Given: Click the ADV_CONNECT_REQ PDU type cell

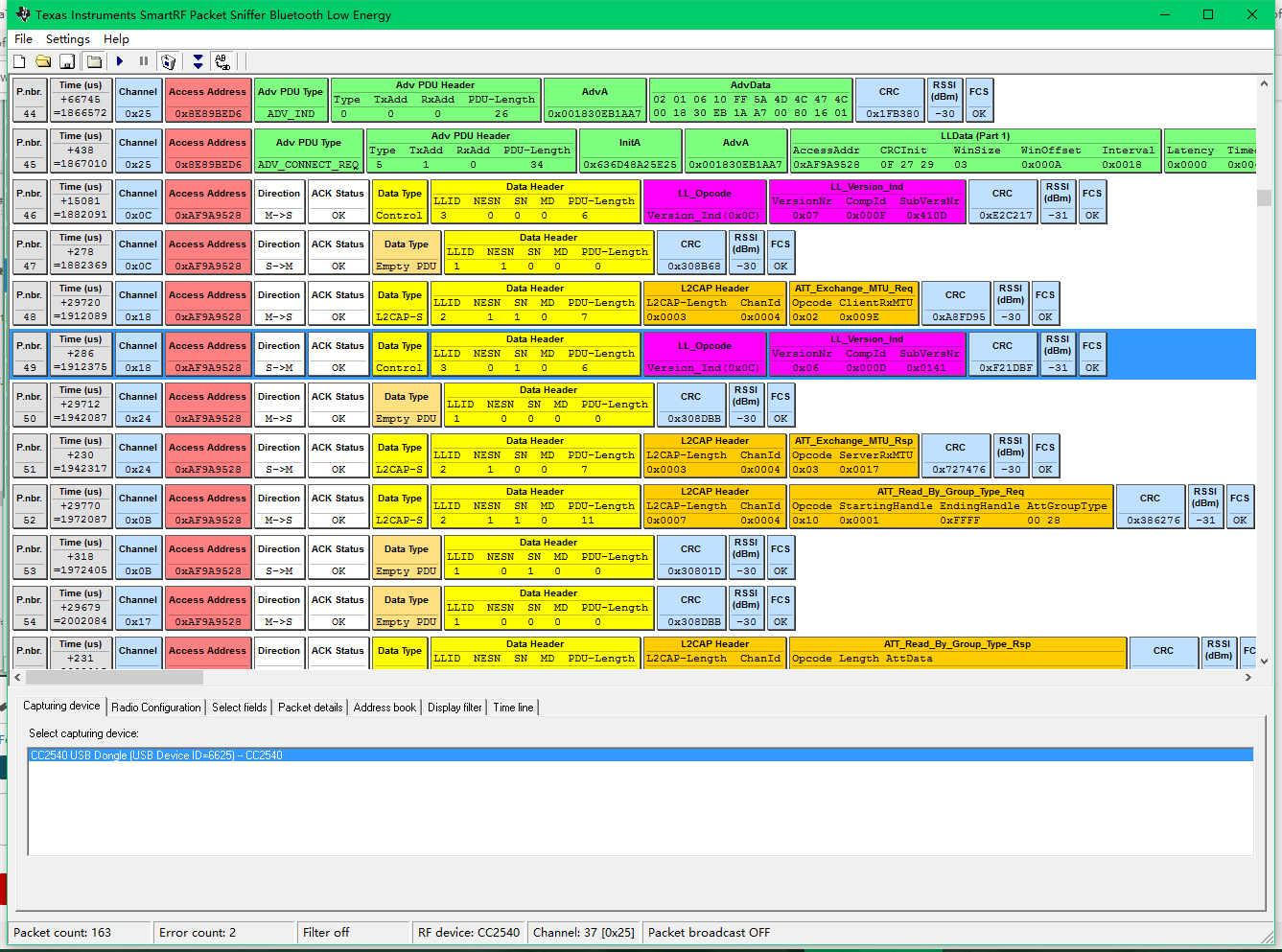Looking at the screenshot, I should 309,151.
